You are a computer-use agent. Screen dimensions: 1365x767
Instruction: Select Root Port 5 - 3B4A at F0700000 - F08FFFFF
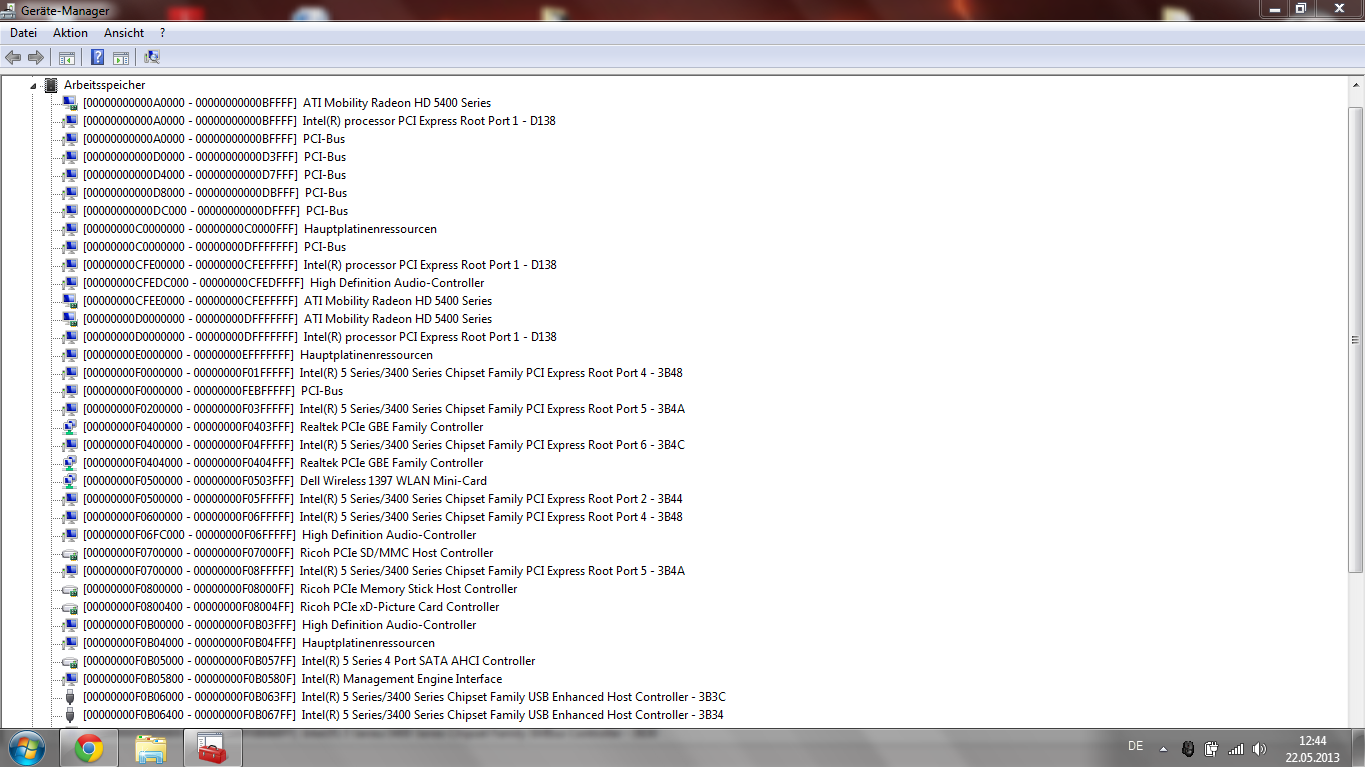coord(384,571)
